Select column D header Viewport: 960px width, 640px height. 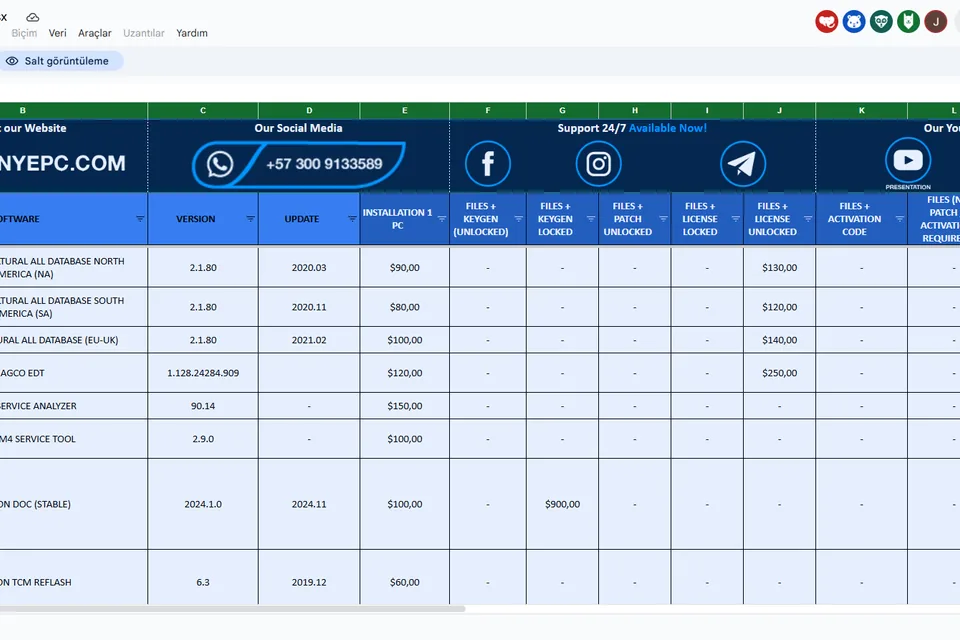click(309, 111)
